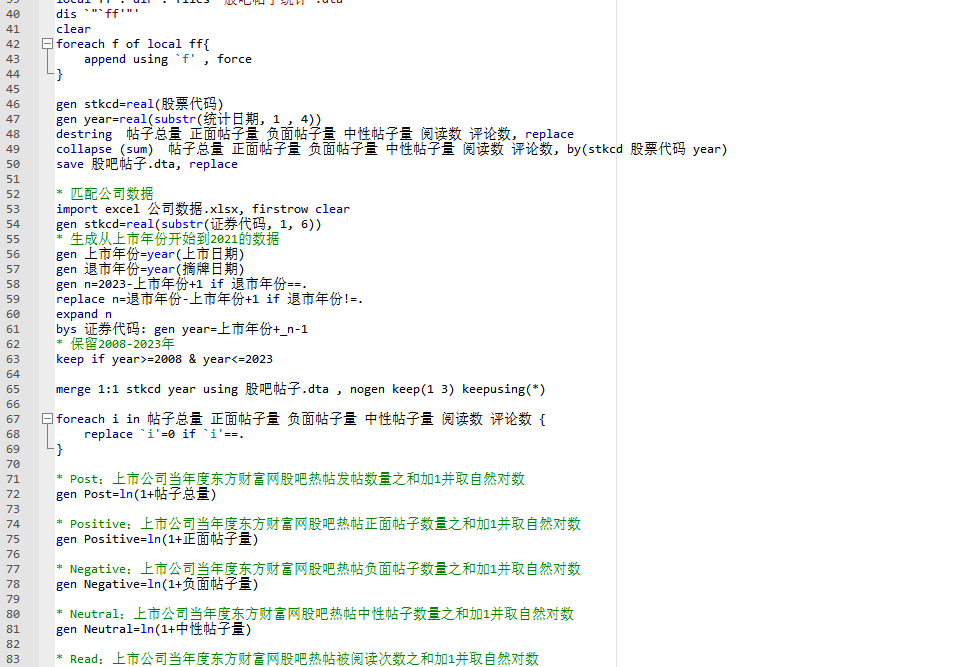Collapse the foreach loop on line 67
The width and height of the screenshot is (963, 667).
pyautogui.click(x=47, y=419)
